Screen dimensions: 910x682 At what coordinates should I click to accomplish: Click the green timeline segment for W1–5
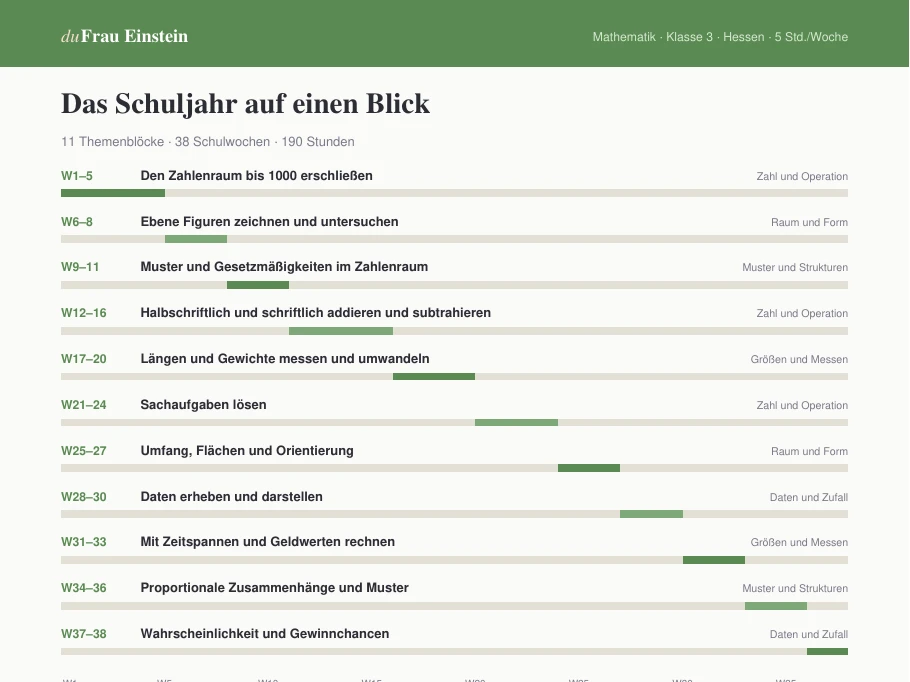(x=113, y=193)
